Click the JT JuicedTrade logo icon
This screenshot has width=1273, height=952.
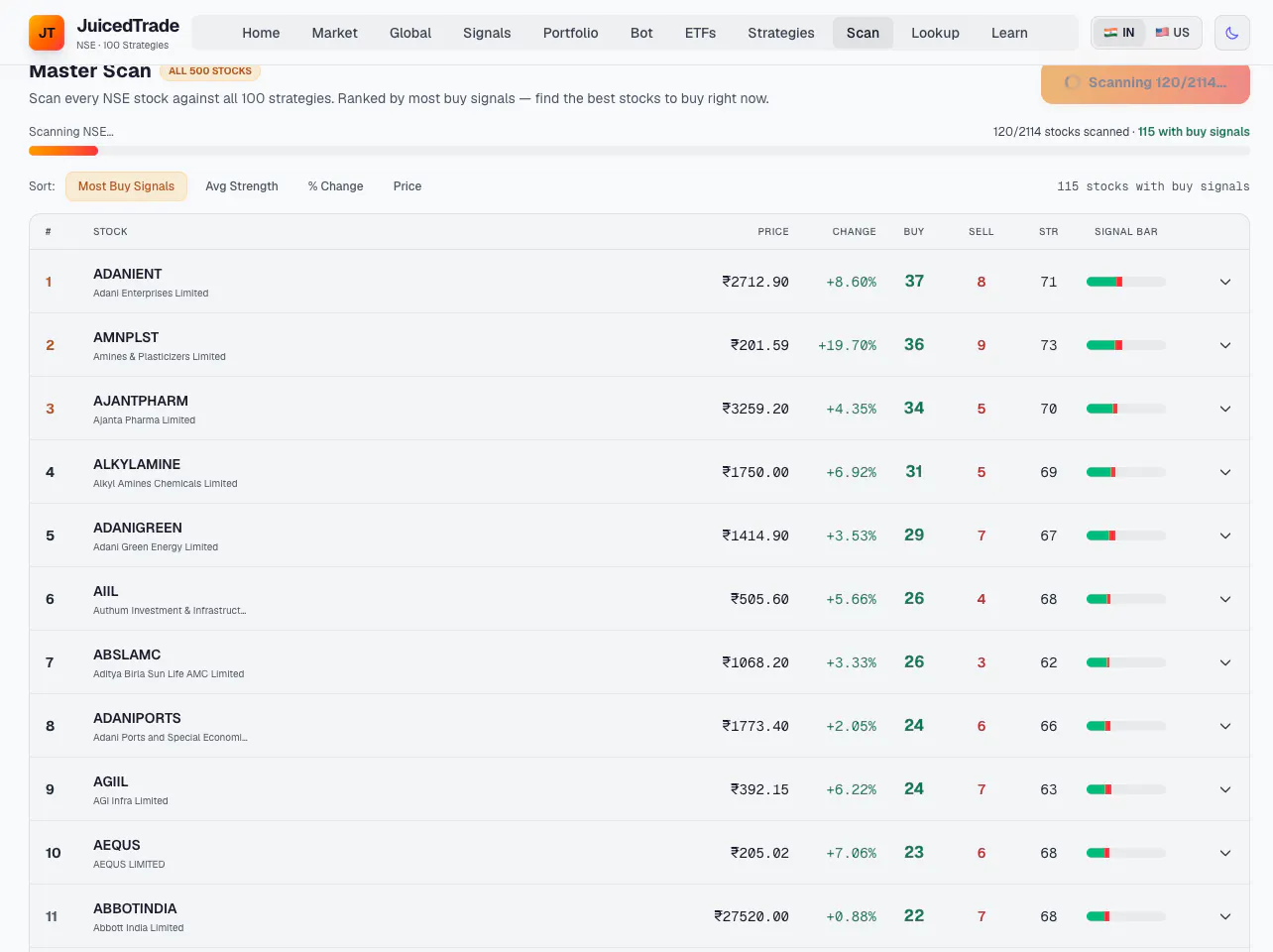[x=47, y=33]
